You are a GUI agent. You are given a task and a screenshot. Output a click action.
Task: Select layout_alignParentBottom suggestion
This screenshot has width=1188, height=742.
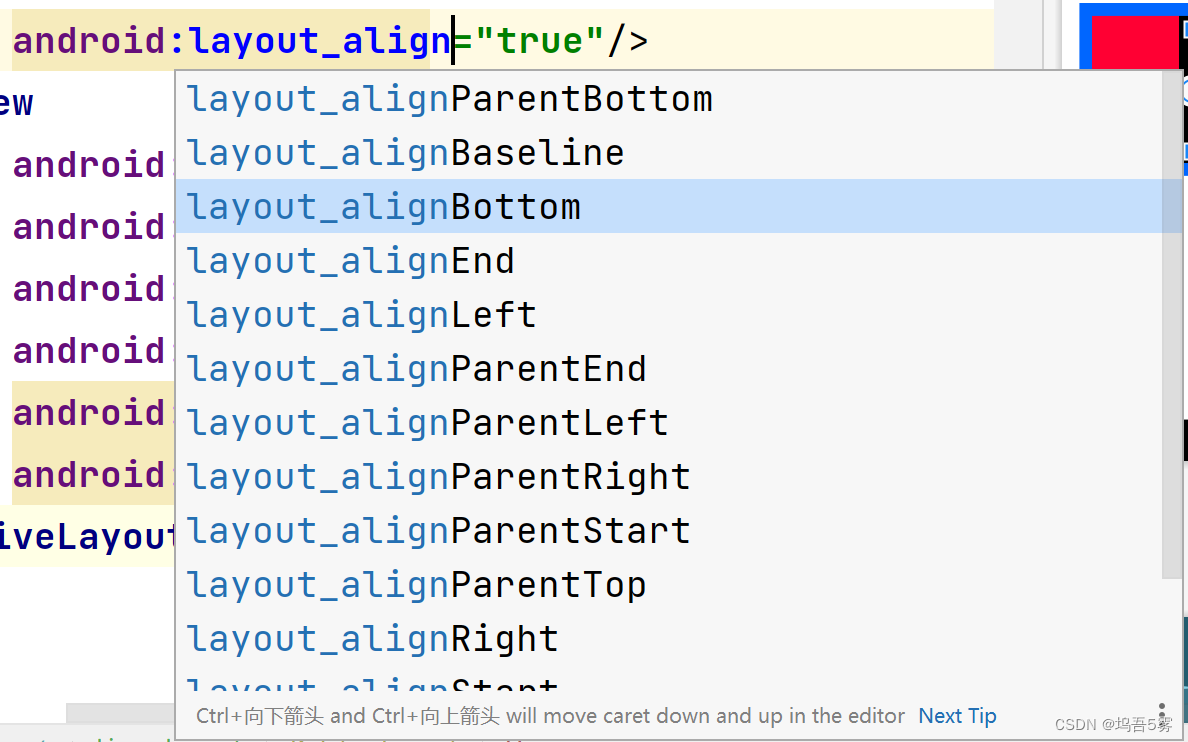[x=450, y=99]
